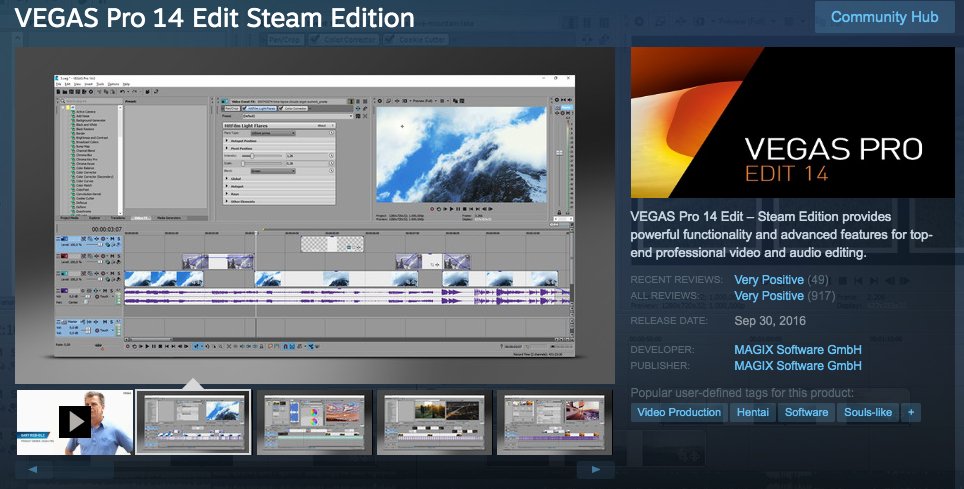Open the Blend mode dropdown
The width and height of the screenshot is (964, 489).
tap(273, 171)
